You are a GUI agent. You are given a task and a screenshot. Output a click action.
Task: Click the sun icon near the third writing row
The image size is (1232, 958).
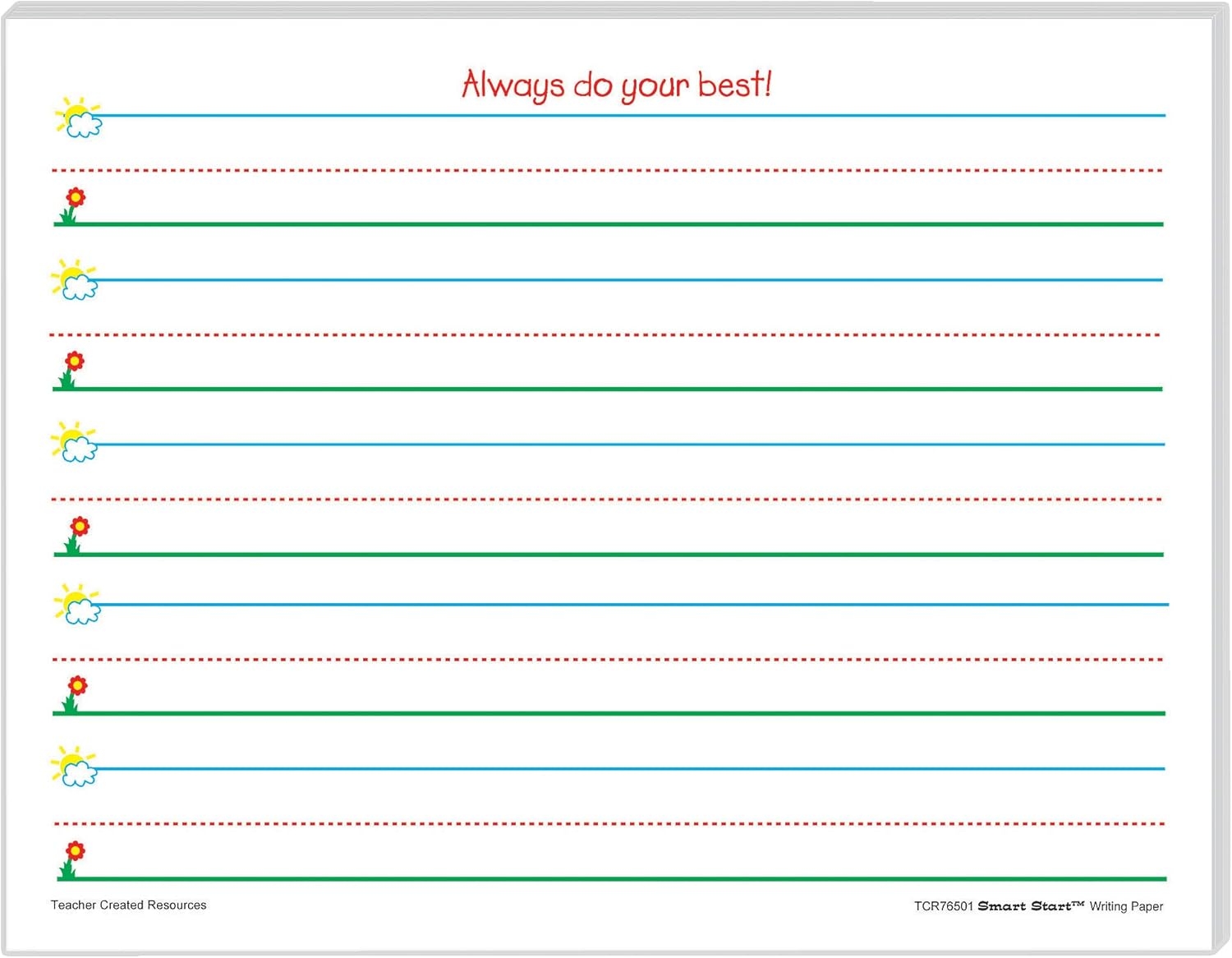(x=78, y=279)
